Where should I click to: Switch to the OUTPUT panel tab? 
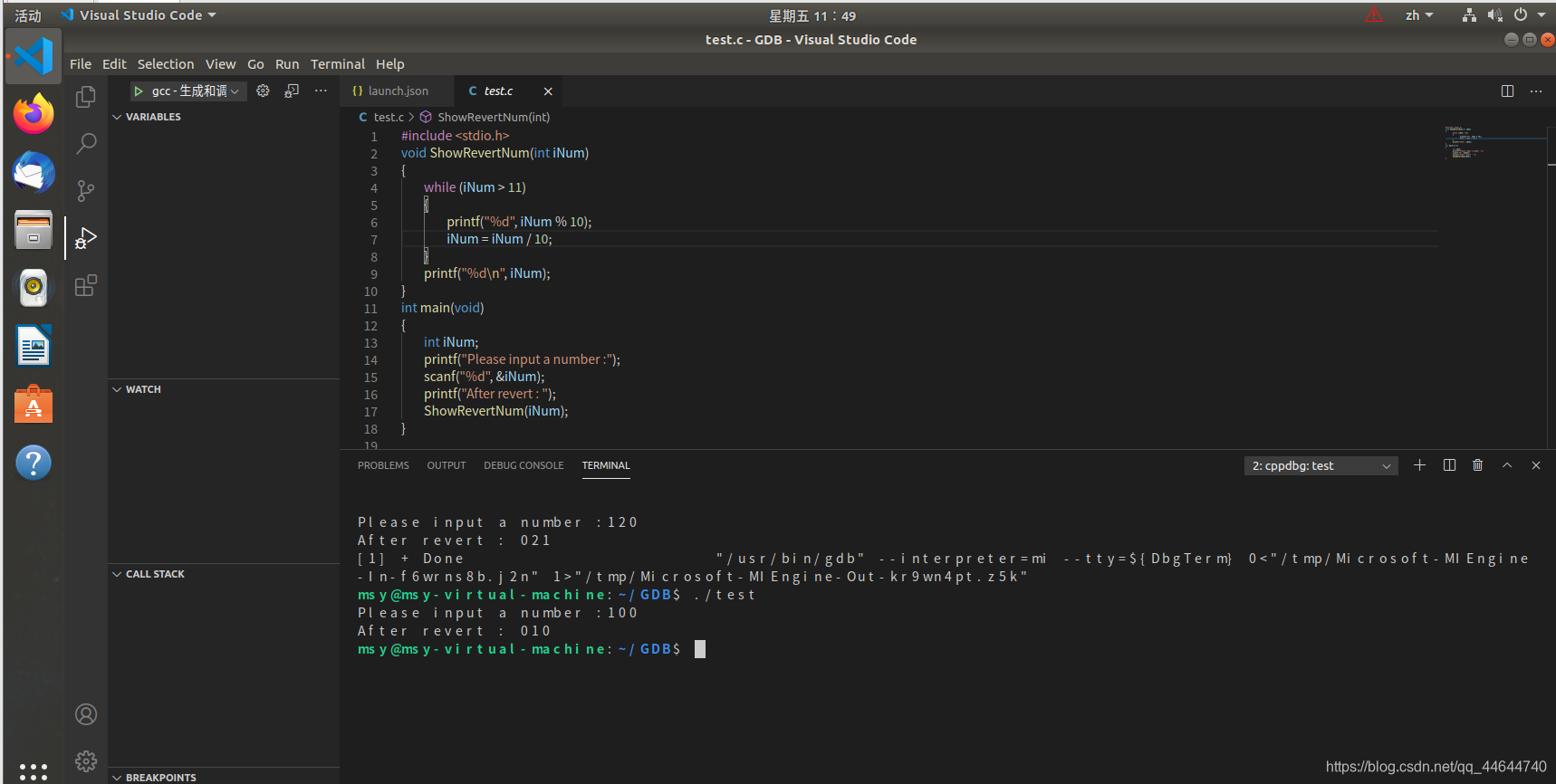tap(447, 465)
